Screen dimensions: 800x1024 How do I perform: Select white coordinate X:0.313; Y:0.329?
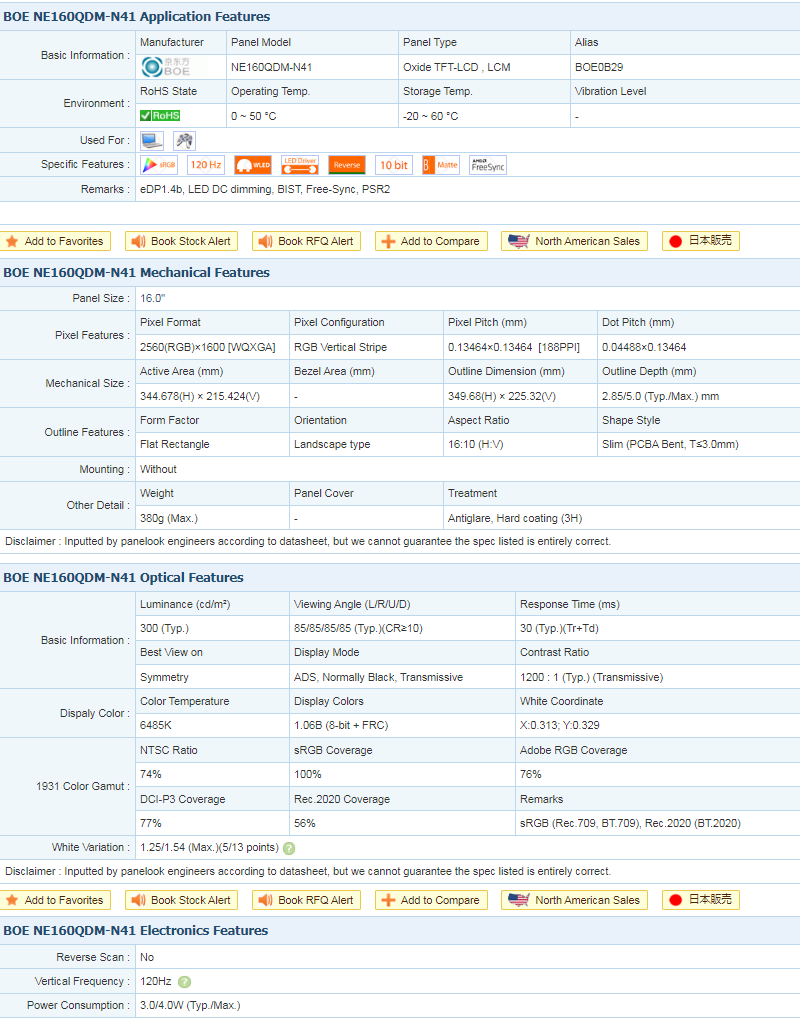click(560, 726)
